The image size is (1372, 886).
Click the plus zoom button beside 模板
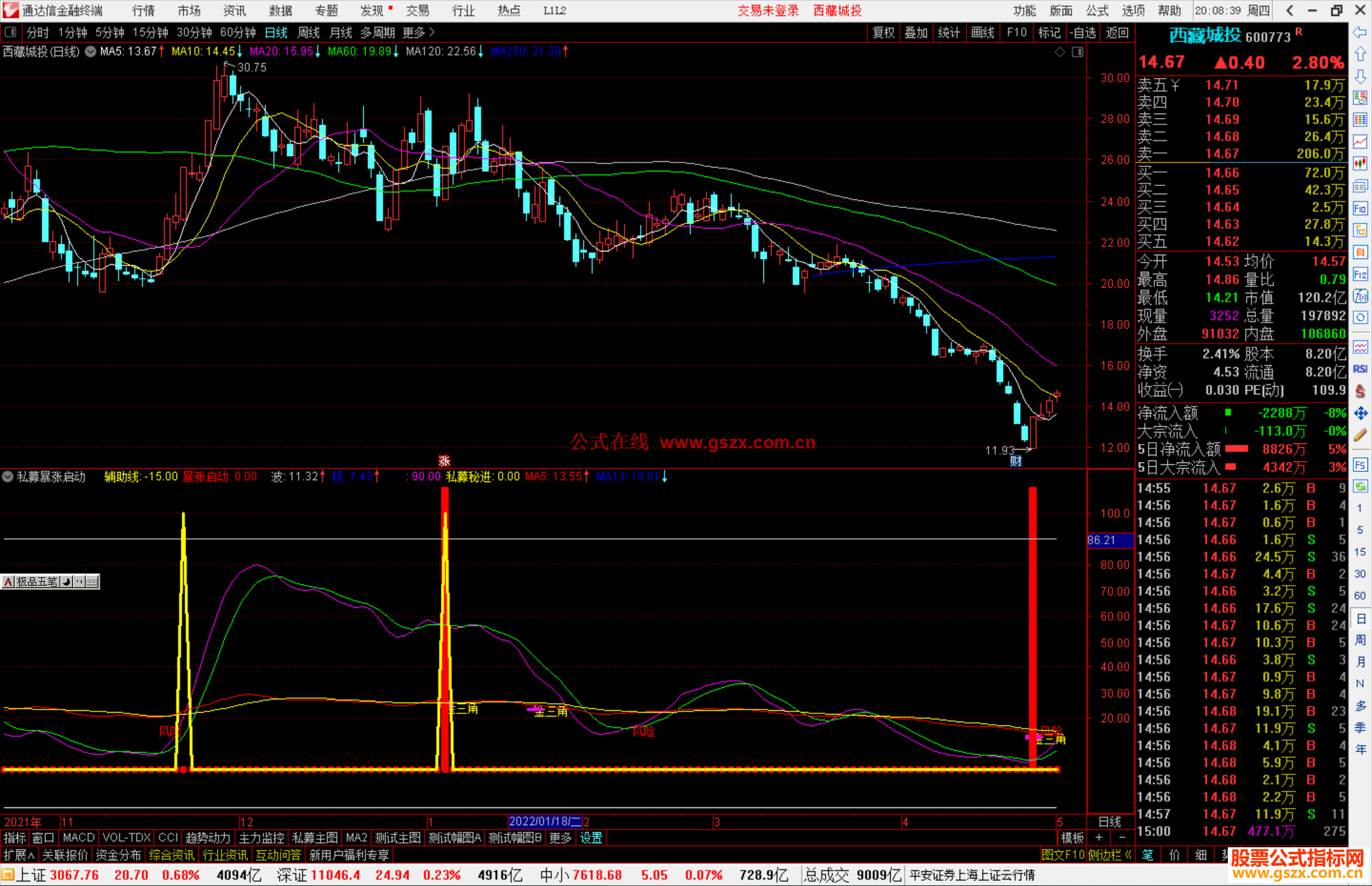[1099, 838]
